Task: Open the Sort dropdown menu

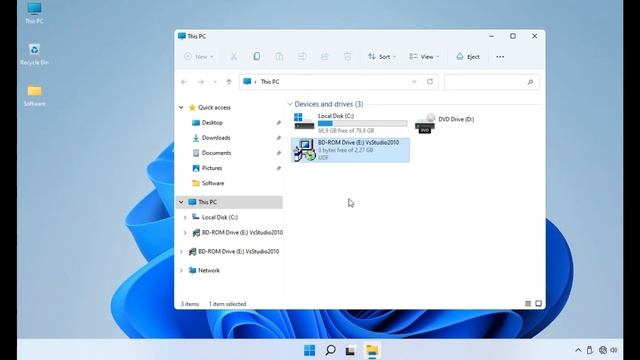Action: tap(382, 57)
